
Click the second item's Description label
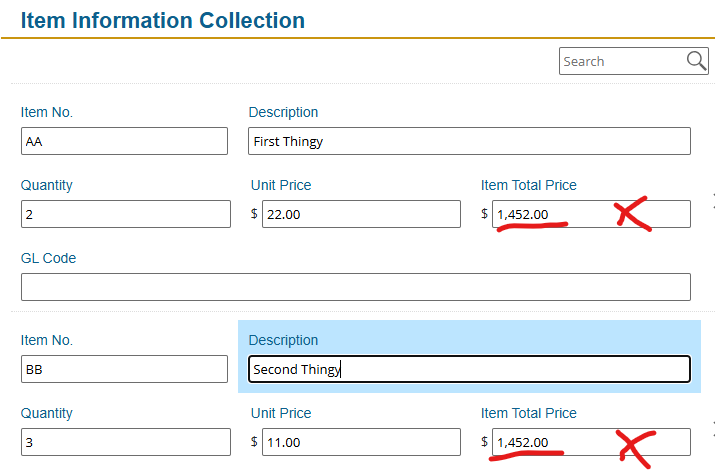point(283,340)
